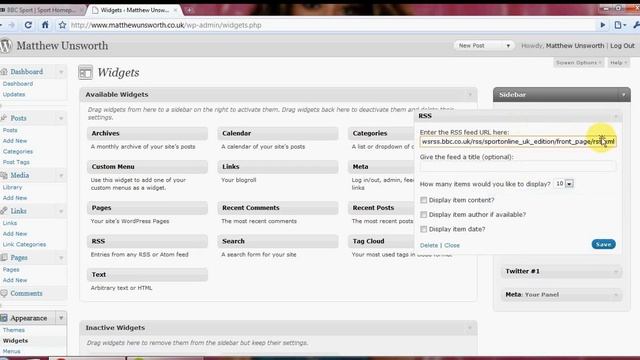Image resolution: width=640 pixels, height=360 pixels.
Task: Open the New Post dropdown arrow
Action: point(508,46)
